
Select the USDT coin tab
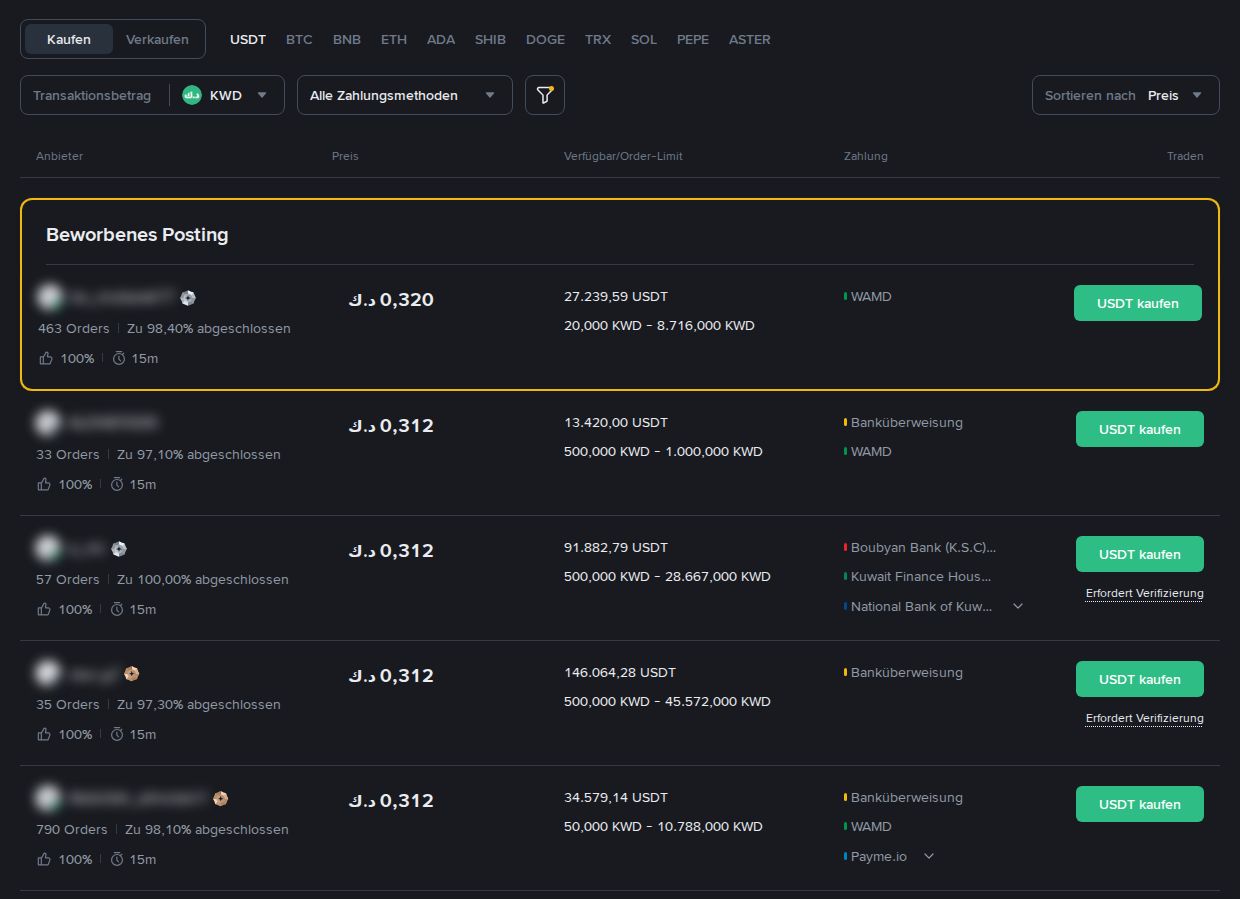[x=248, y=39]
